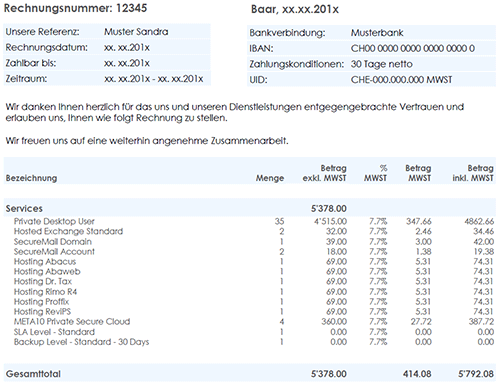Click the META10 Private Secure Cloud item
The image size is (500, 385).
coord(72,321)
